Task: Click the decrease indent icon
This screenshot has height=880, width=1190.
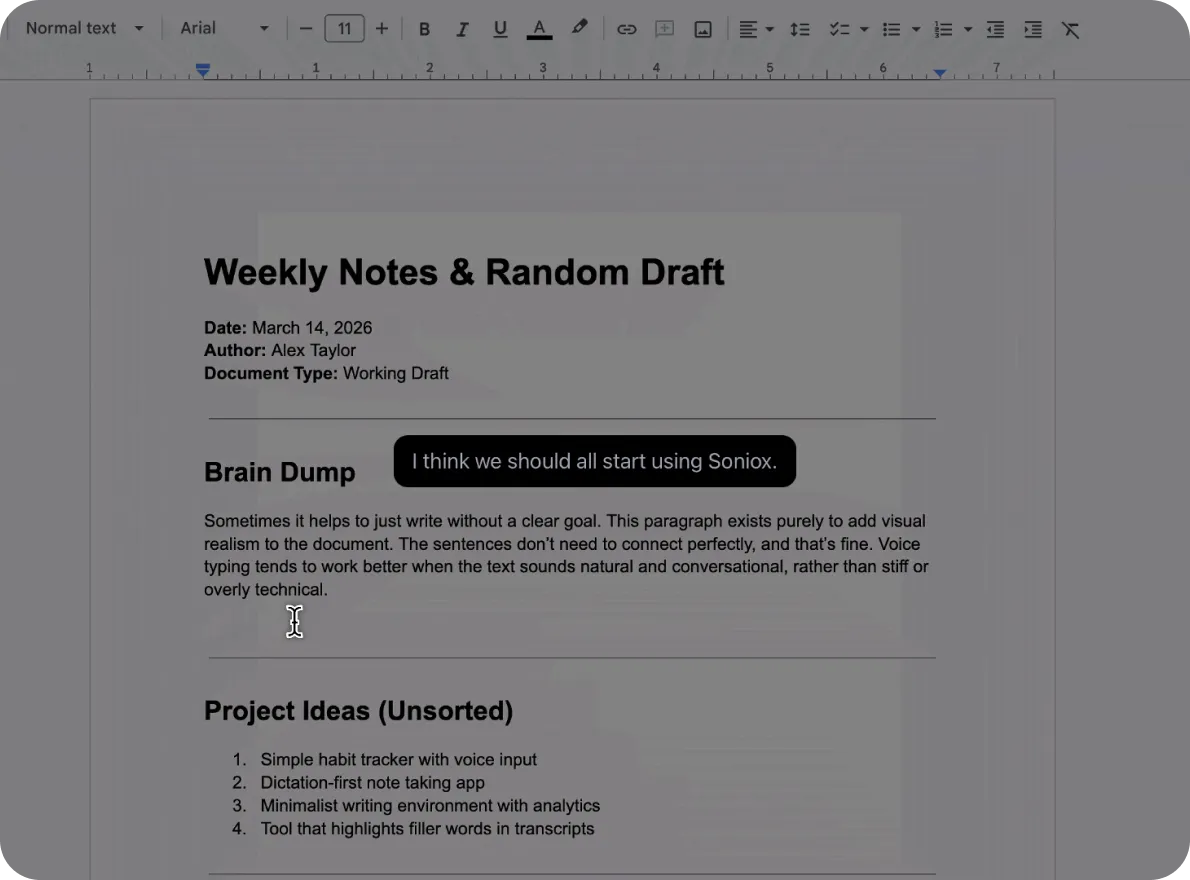Action: coord(995,29)
